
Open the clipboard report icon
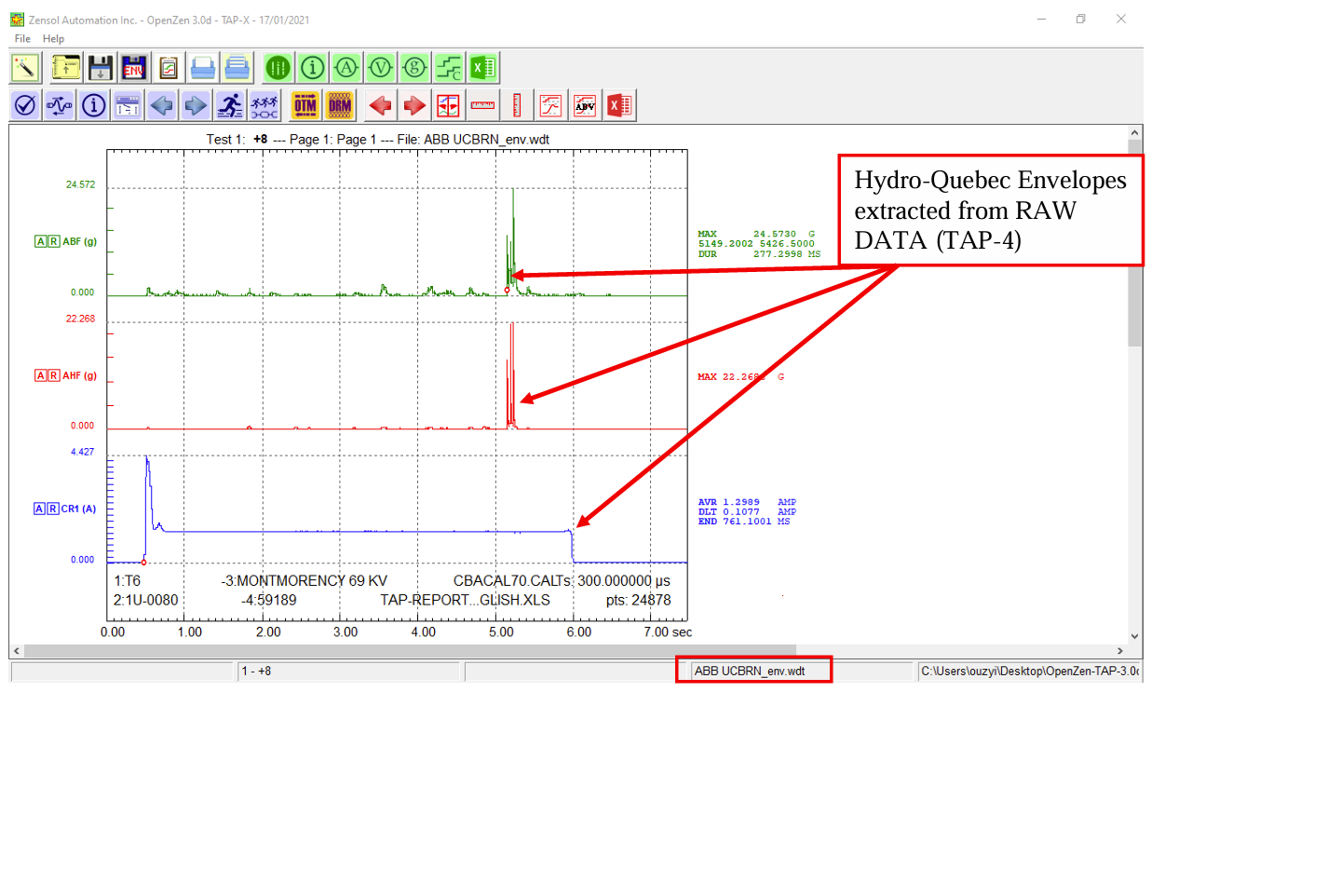click(169, 68)
